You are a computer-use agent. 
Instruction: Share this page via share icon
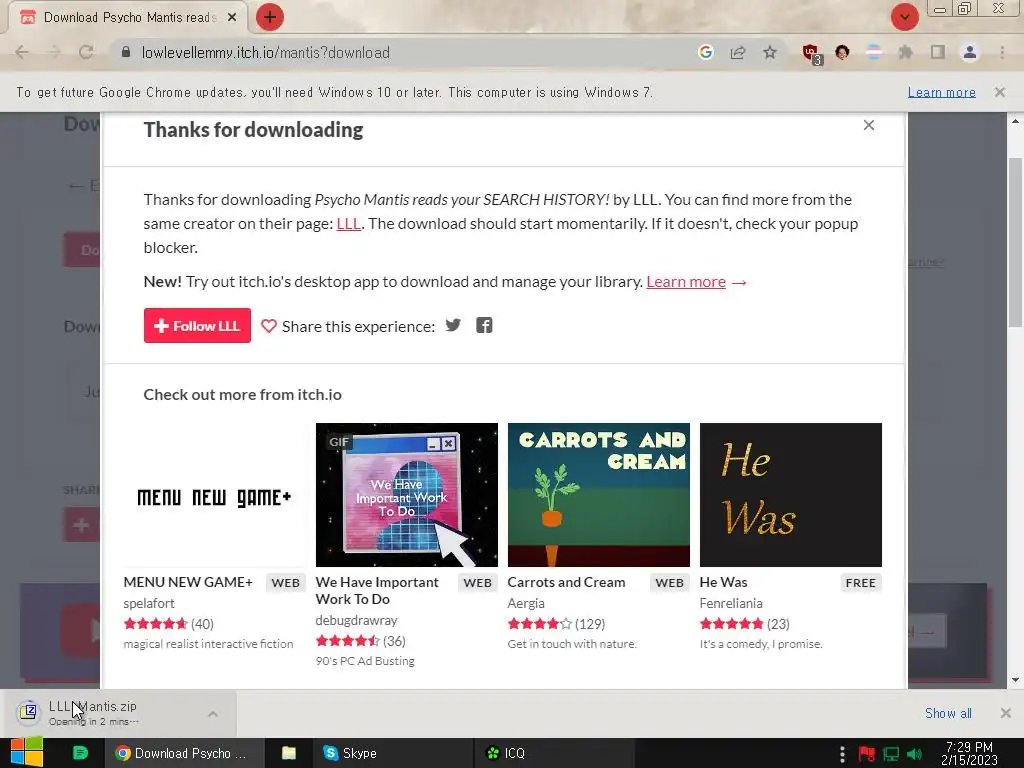(738, 53)
